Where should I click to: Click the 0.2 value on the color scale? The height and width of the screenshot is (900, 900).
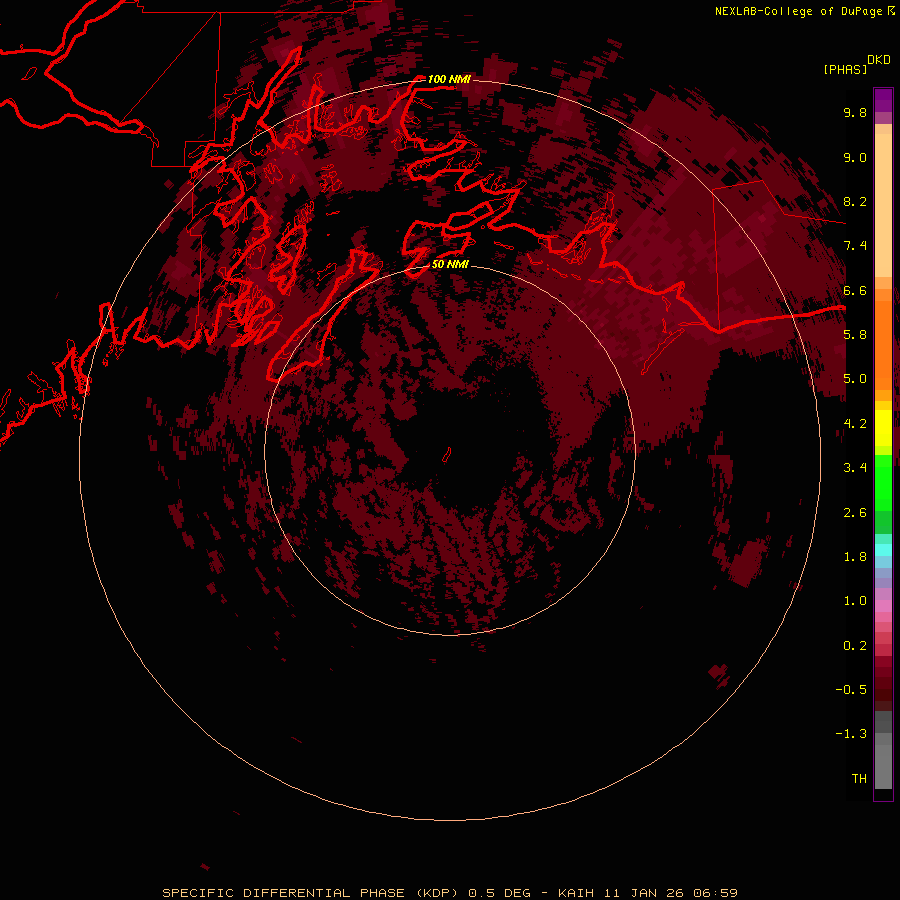(x=855, y=646)
